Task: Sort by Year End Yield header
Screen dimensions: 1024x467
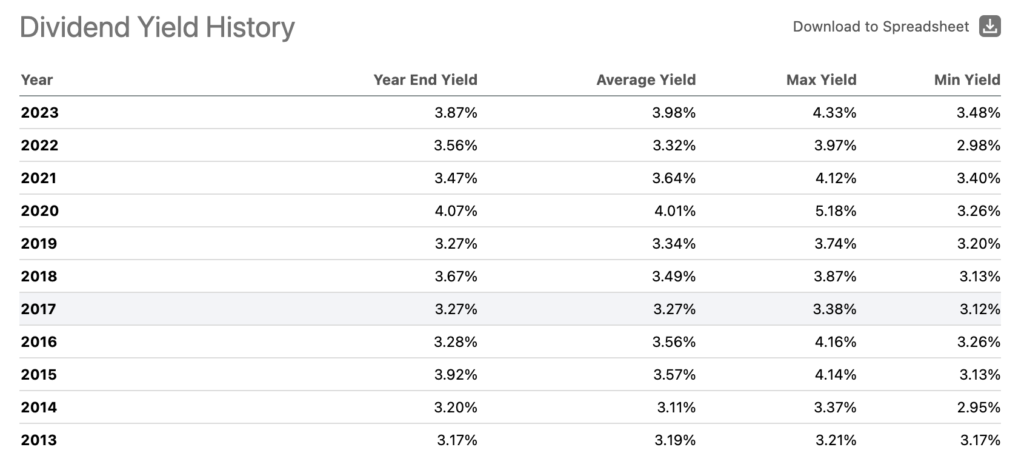Action: click(425, 80)
